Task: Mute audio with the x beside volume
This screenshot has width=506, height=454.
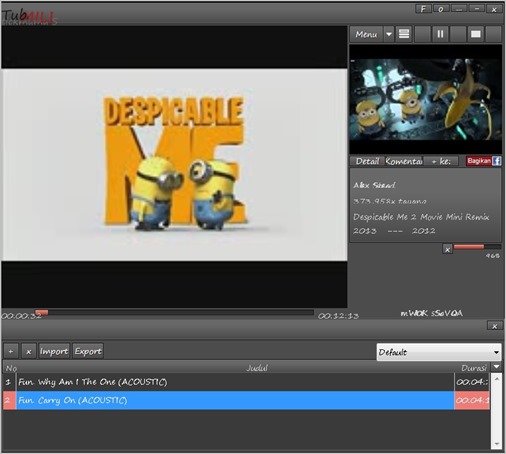Action: (447, 249)
